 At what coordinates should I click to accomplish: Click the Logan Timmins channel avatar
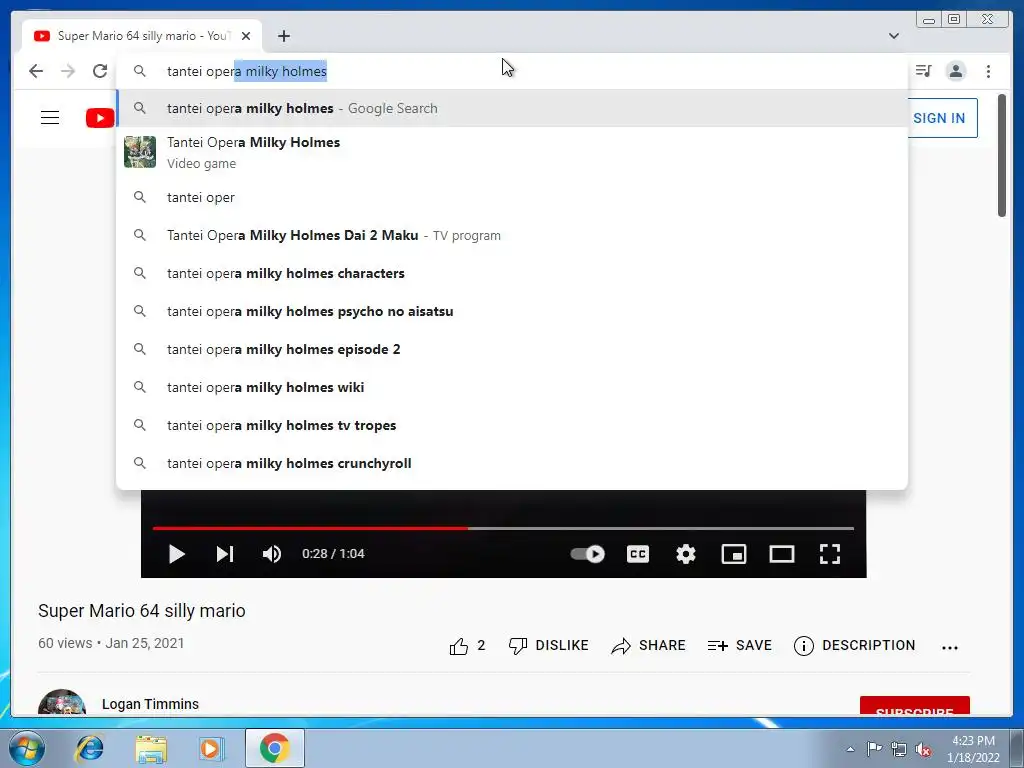coord(62,703)
